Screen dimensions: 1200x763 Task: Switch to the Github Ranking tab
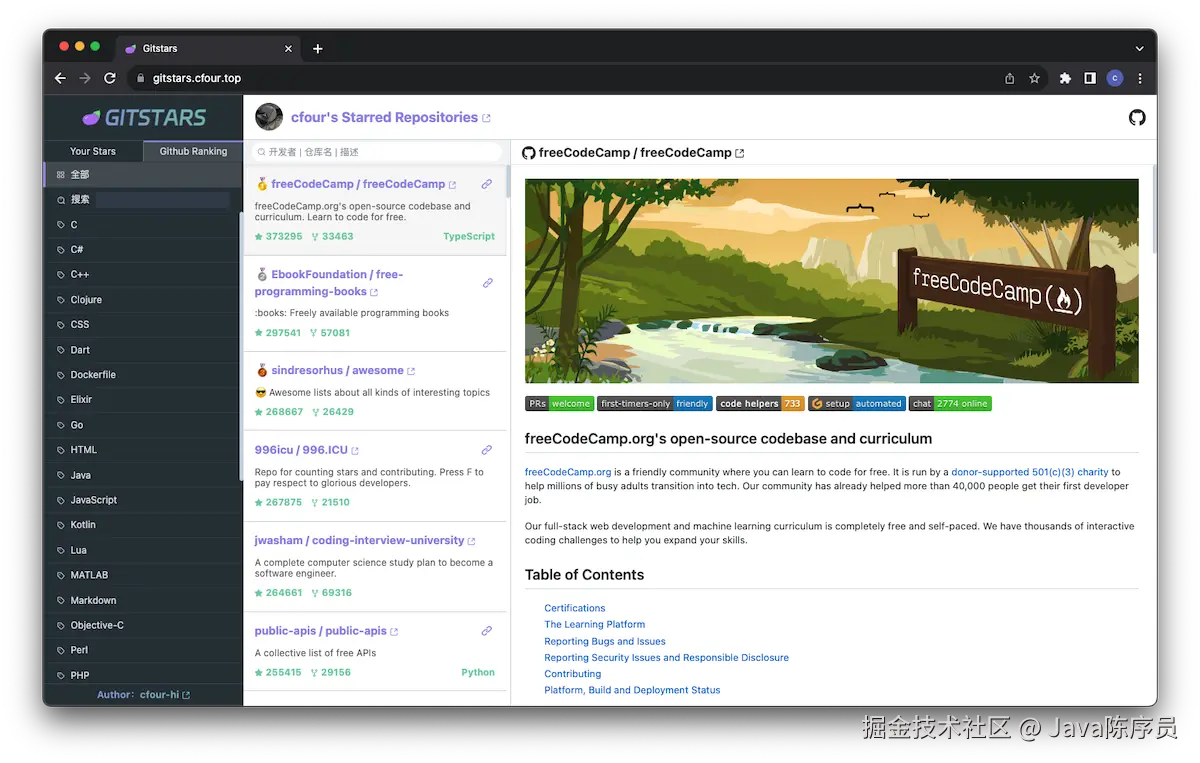[193, 151]
